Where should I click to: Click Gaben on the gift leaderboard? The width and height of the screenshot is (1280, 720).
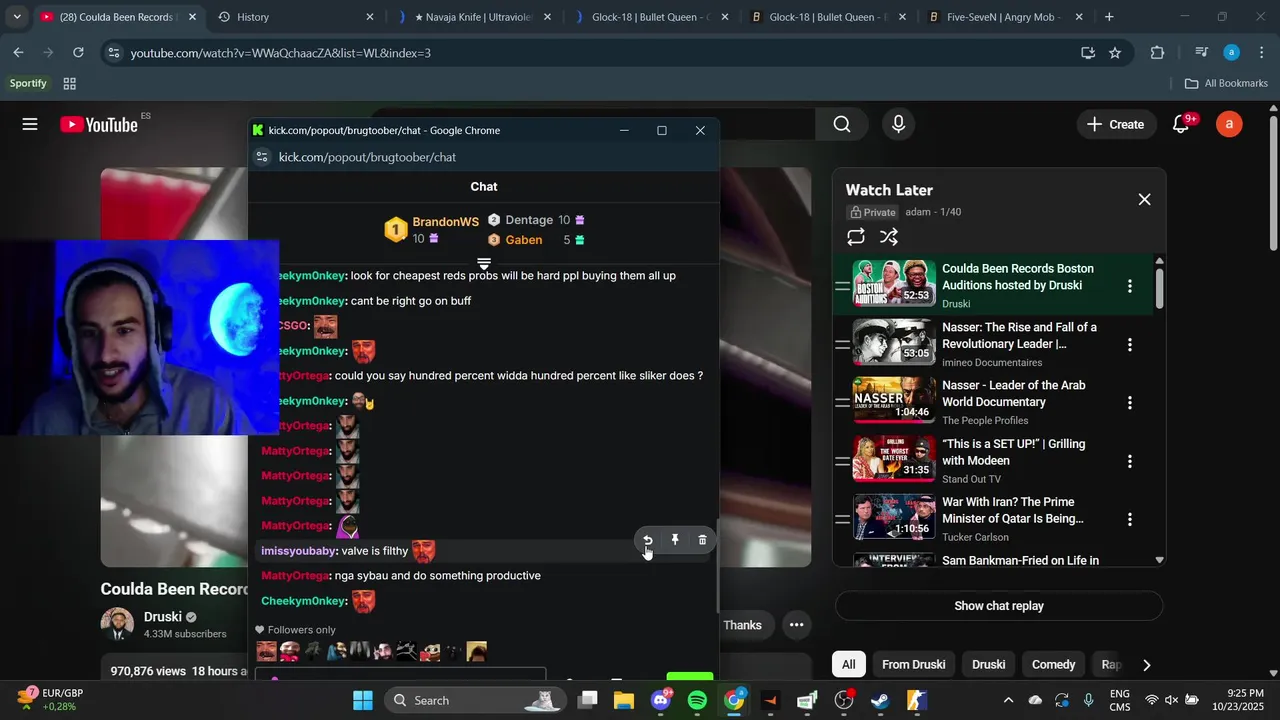[x=524, y=240]
